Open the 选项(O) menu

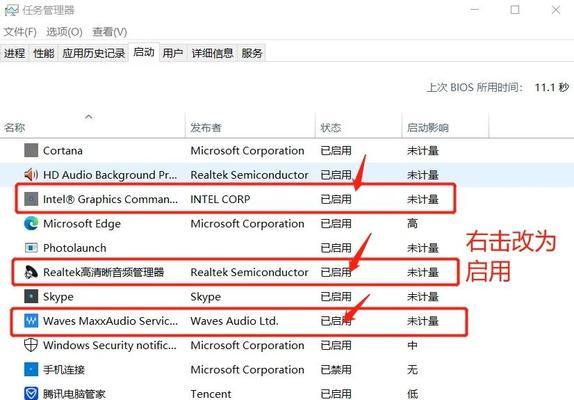(64, 32)
